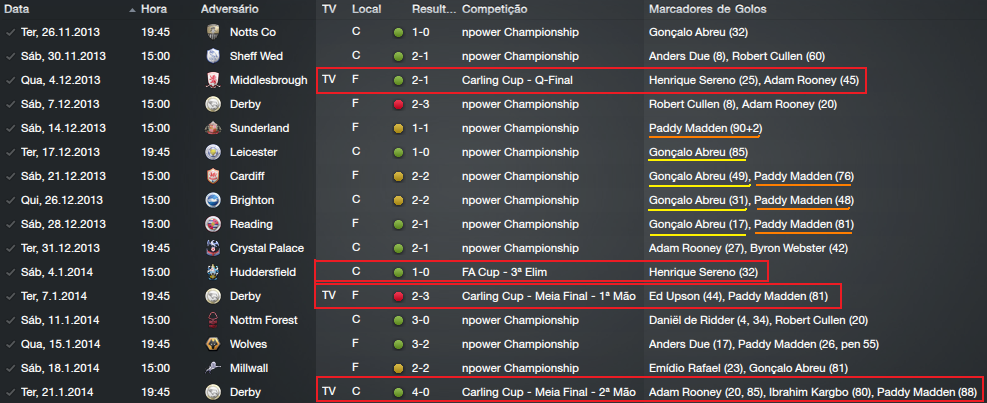This screenshot has width=987, height=403.
Task: Click the Wolves club badge
Action: [x=212, y=344]
